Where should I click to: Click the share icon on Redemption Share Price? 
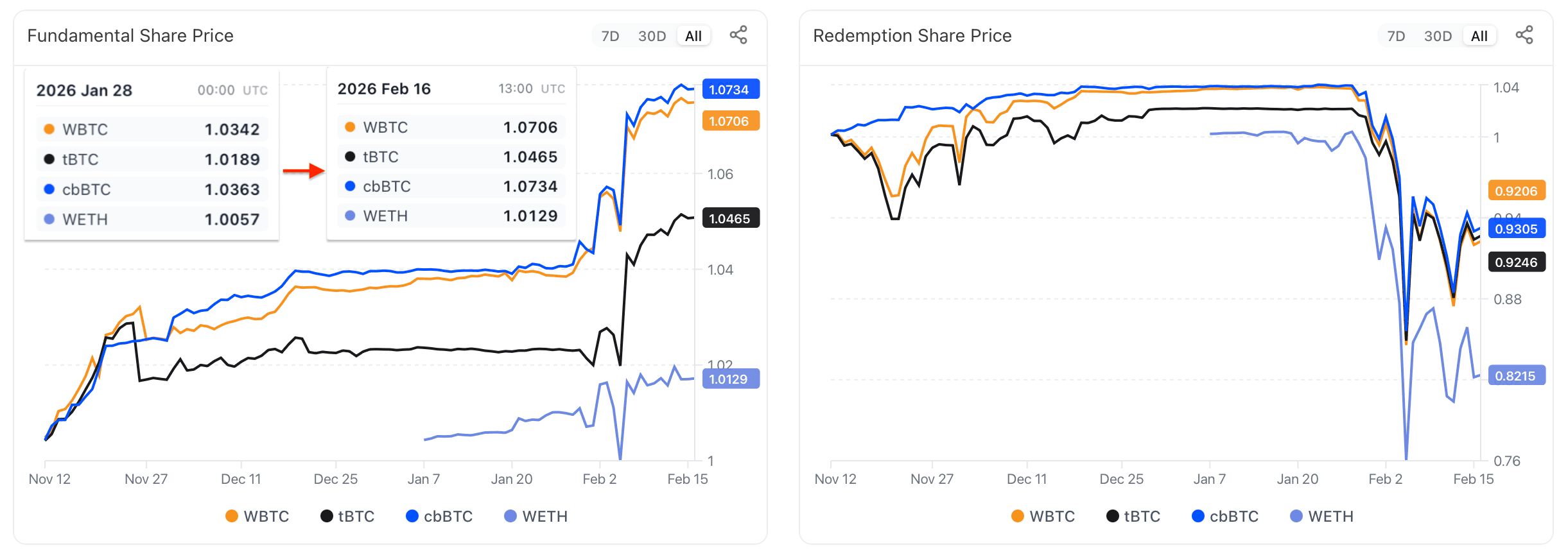click(1524, 35)
